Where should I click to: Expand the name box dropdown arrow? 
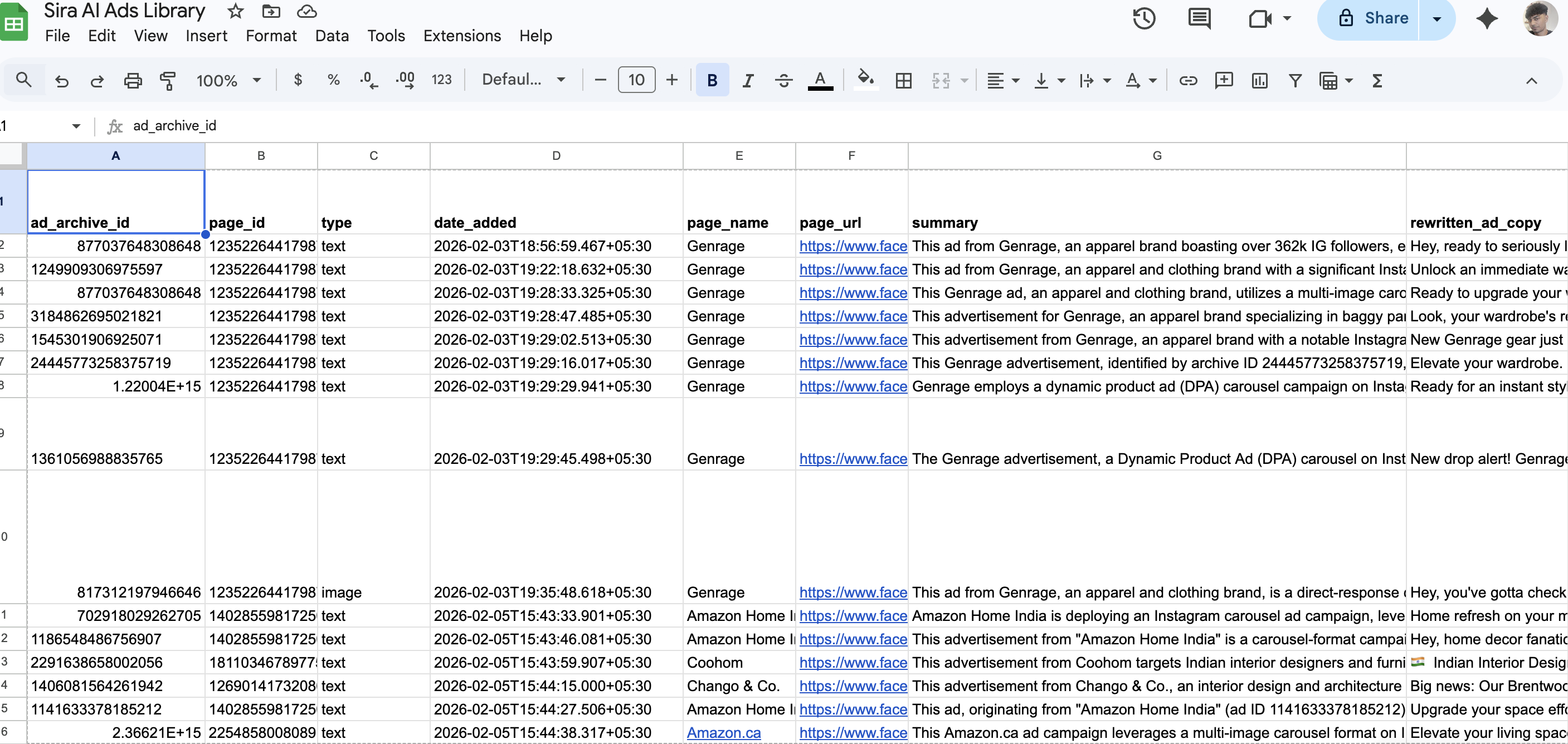click(76, 126)
